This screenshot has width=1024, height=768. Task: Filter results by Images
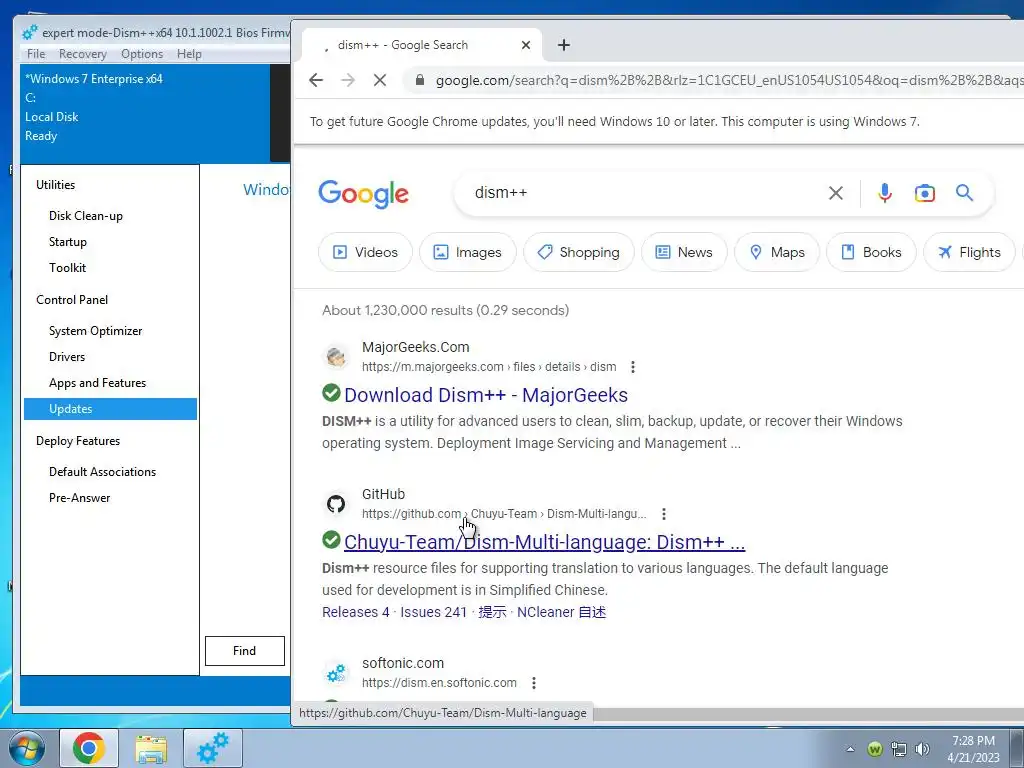pyautogui.click(x=468, y=252)
